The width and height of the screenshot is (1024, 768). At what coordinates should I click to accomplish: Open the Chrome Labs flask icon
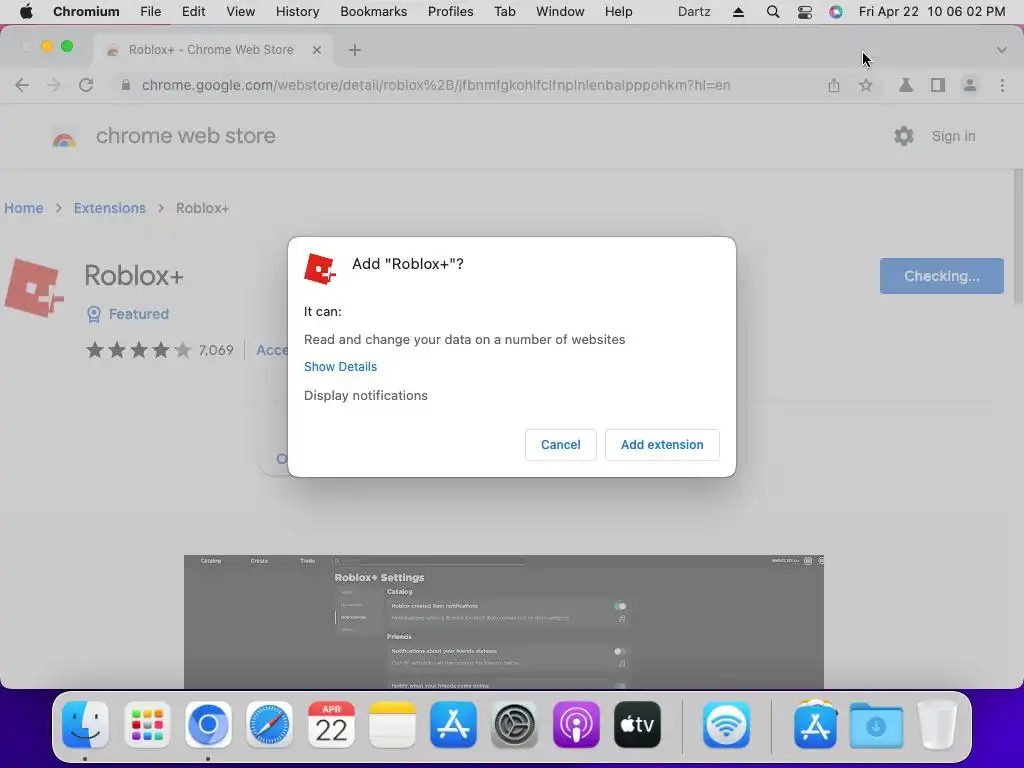click(x=906, y=85)
